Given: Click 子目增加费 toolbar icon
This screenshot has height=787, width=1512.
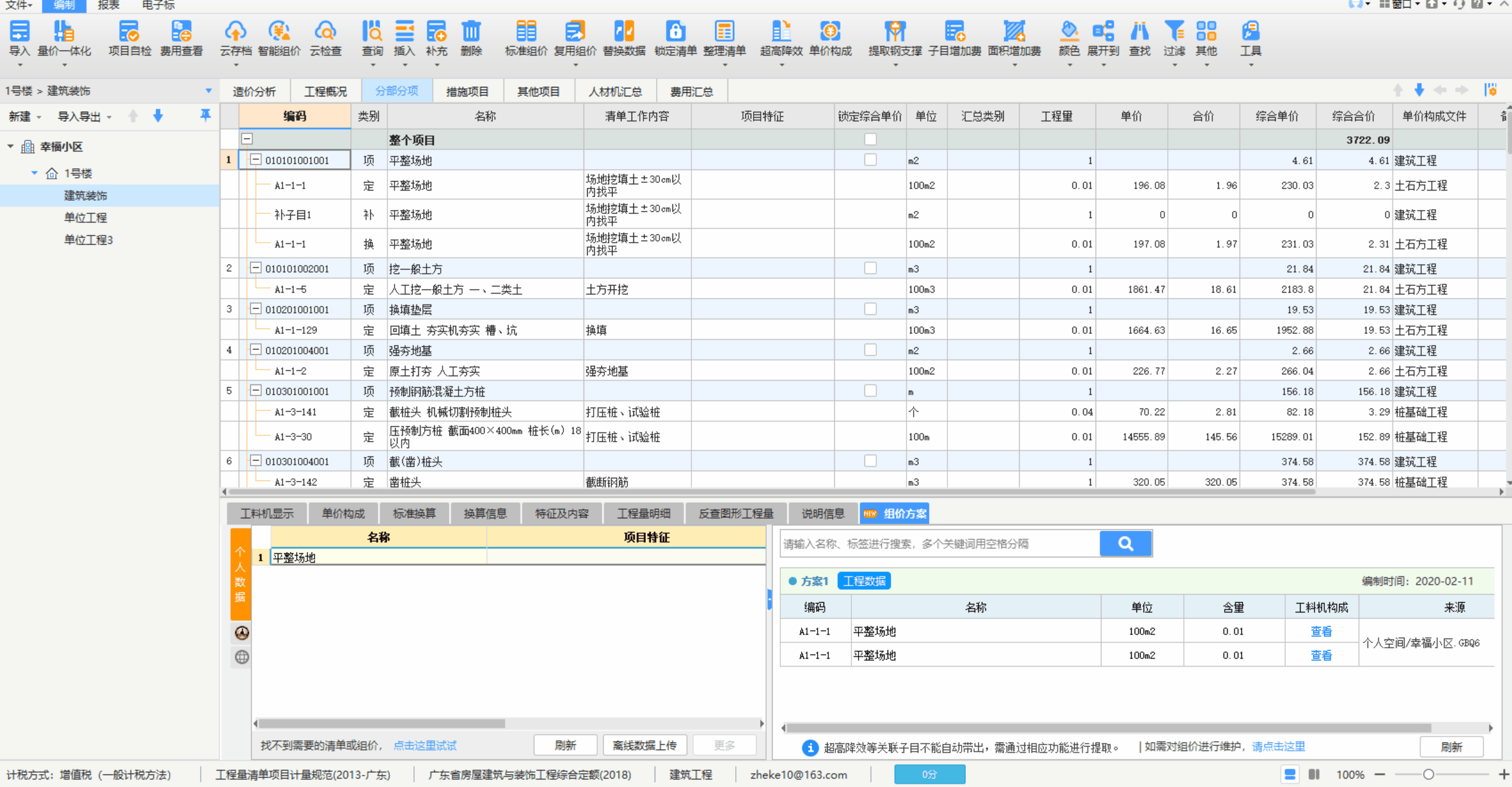Looking at the screenshot, I should click(954, 38).
